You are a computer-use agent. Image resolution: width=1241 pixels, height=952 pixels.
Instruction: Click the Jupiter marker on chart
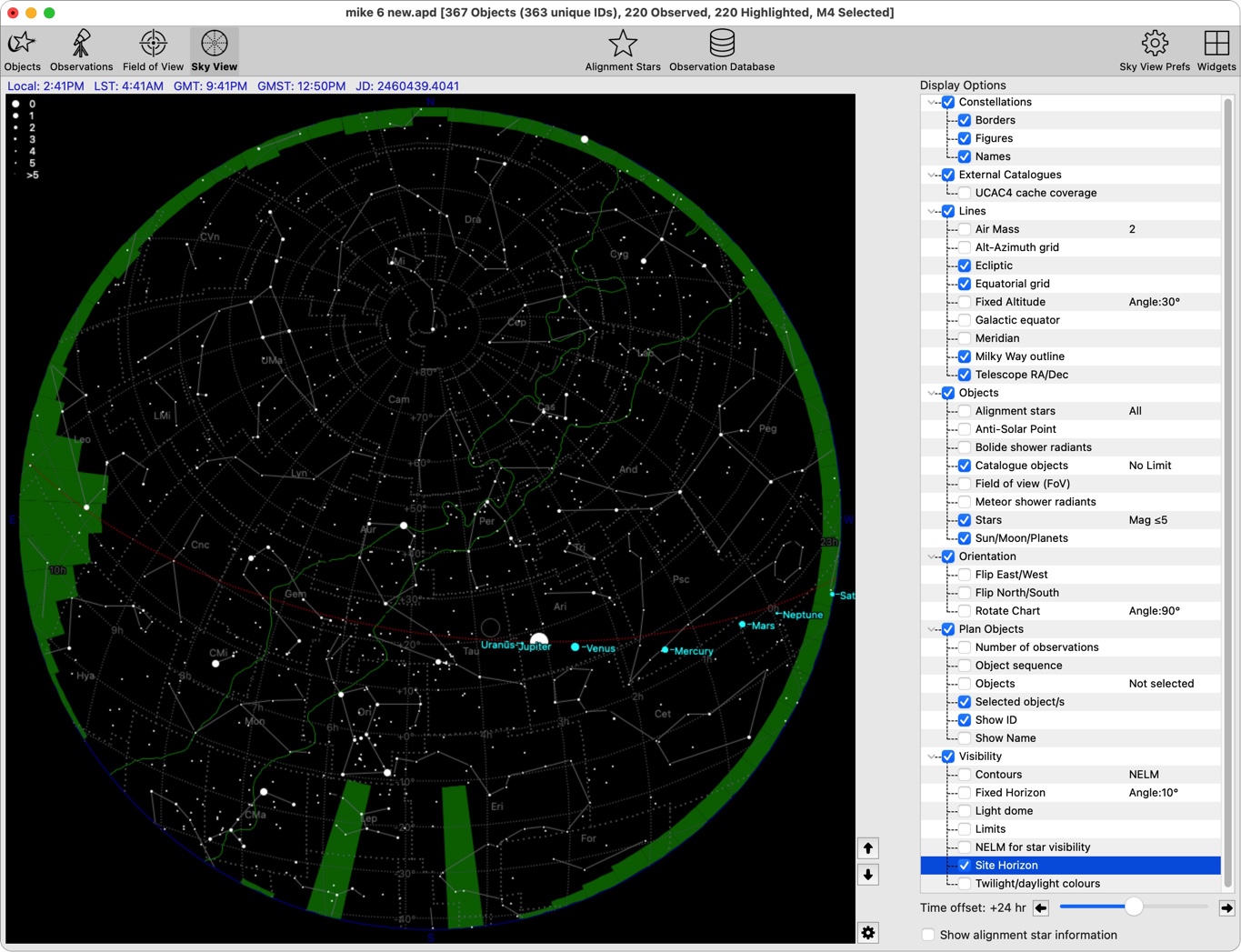(x=538, y=640)
